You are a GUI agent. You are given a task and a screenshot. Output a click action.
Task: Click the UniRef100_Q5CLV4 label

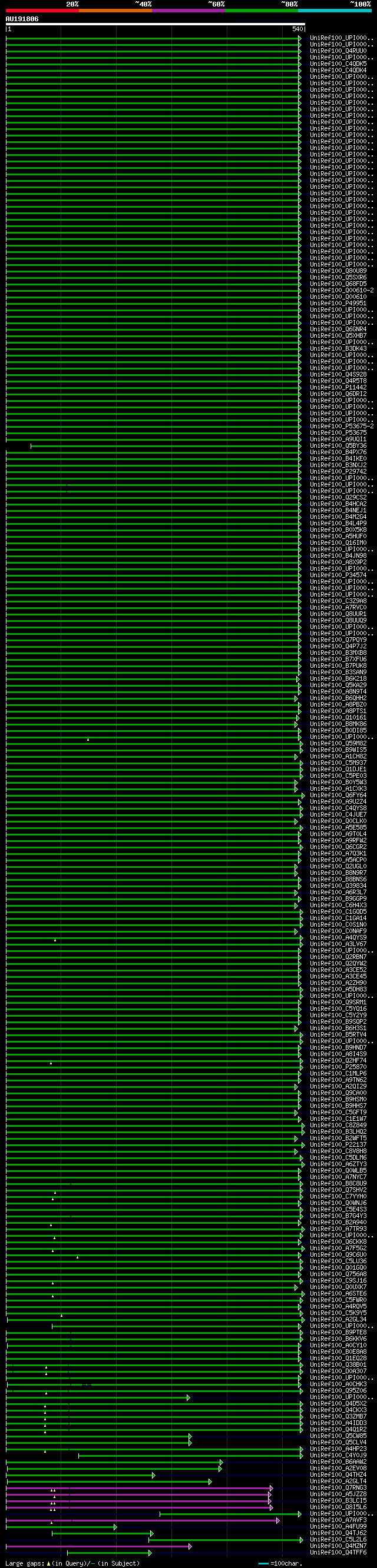point(338,1442)
